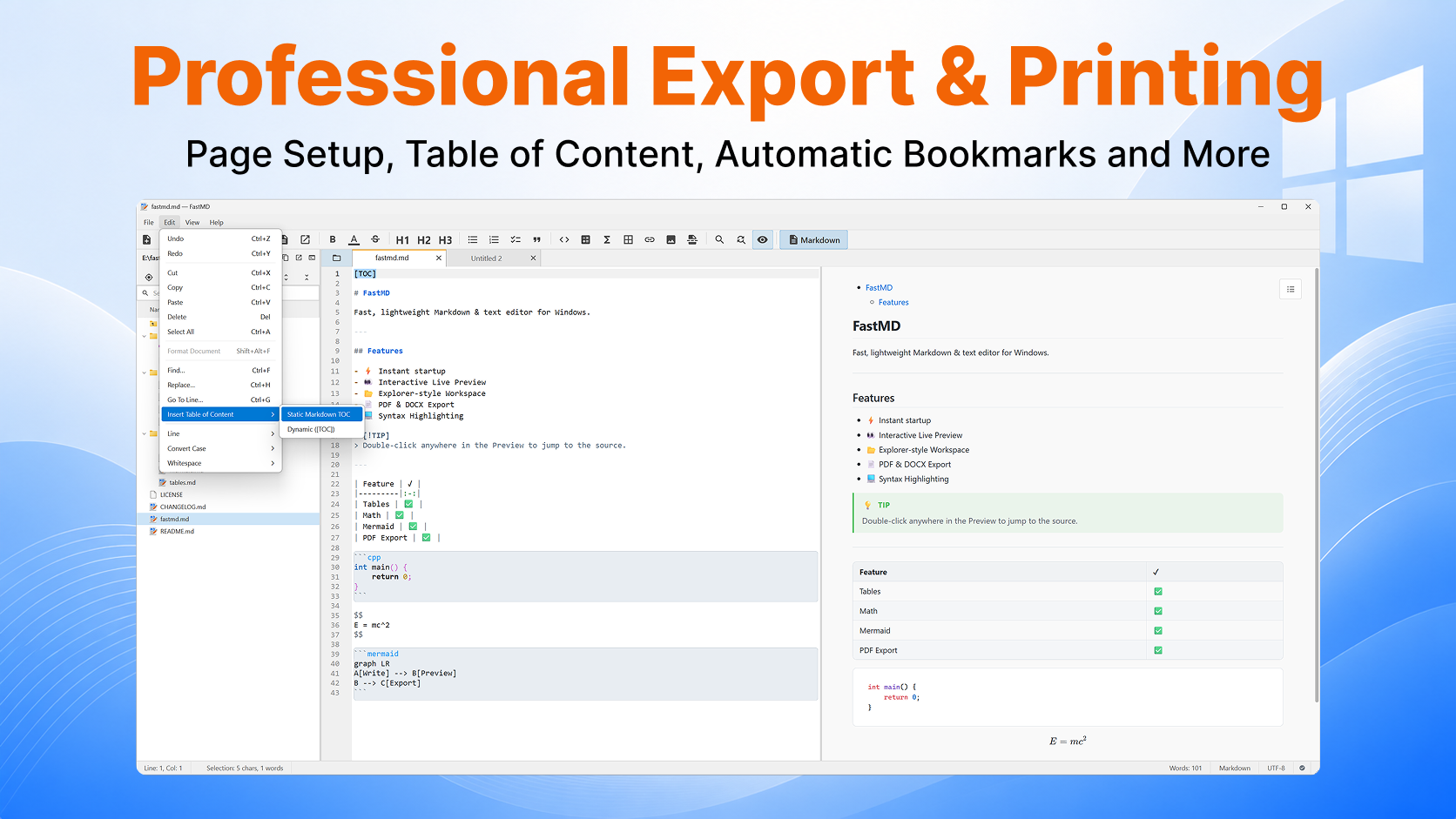
Task: Follow the Features link in preview TOC
Action: click(x=893, y=302)
